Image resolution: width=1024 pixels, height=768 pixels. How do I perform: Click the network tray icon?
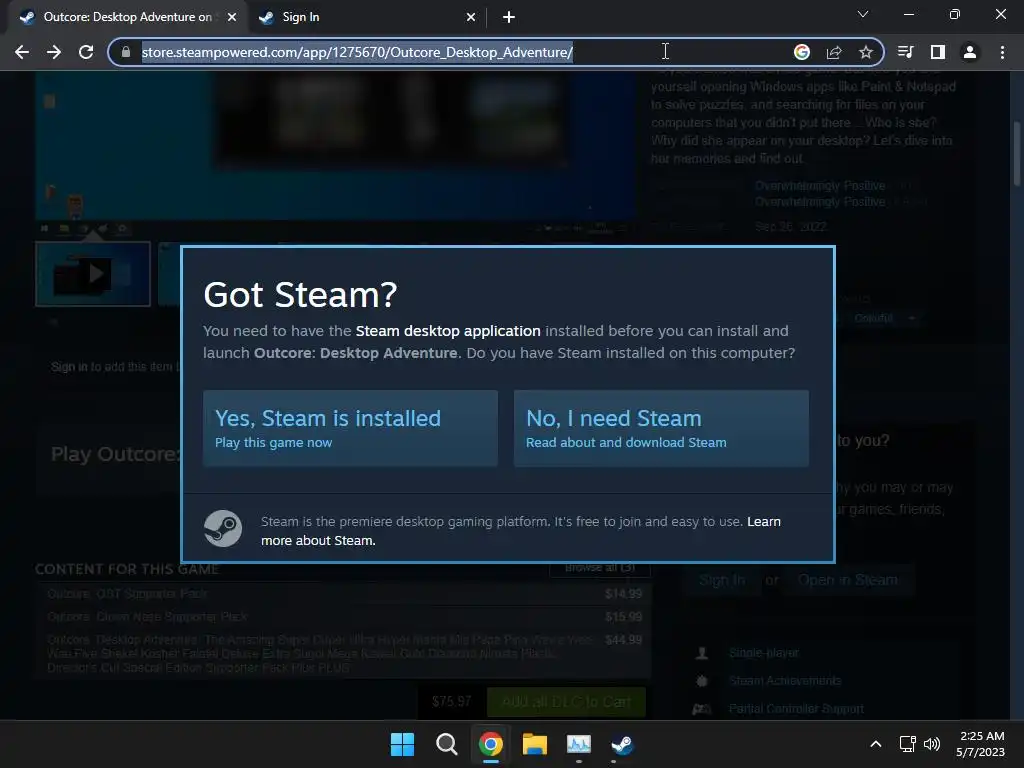click(907, 744)
